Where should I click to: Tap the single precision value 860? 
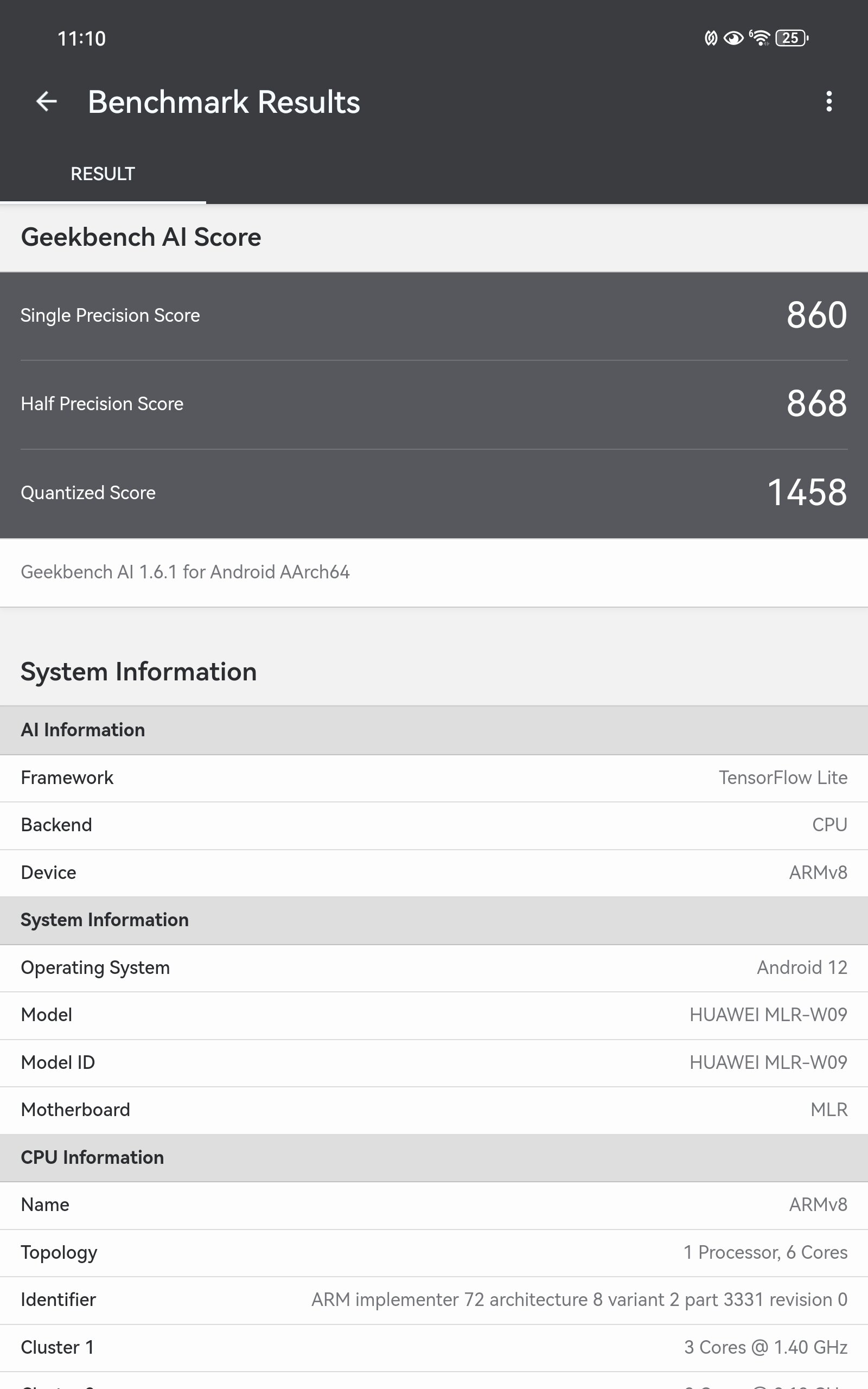coord(816,315)
